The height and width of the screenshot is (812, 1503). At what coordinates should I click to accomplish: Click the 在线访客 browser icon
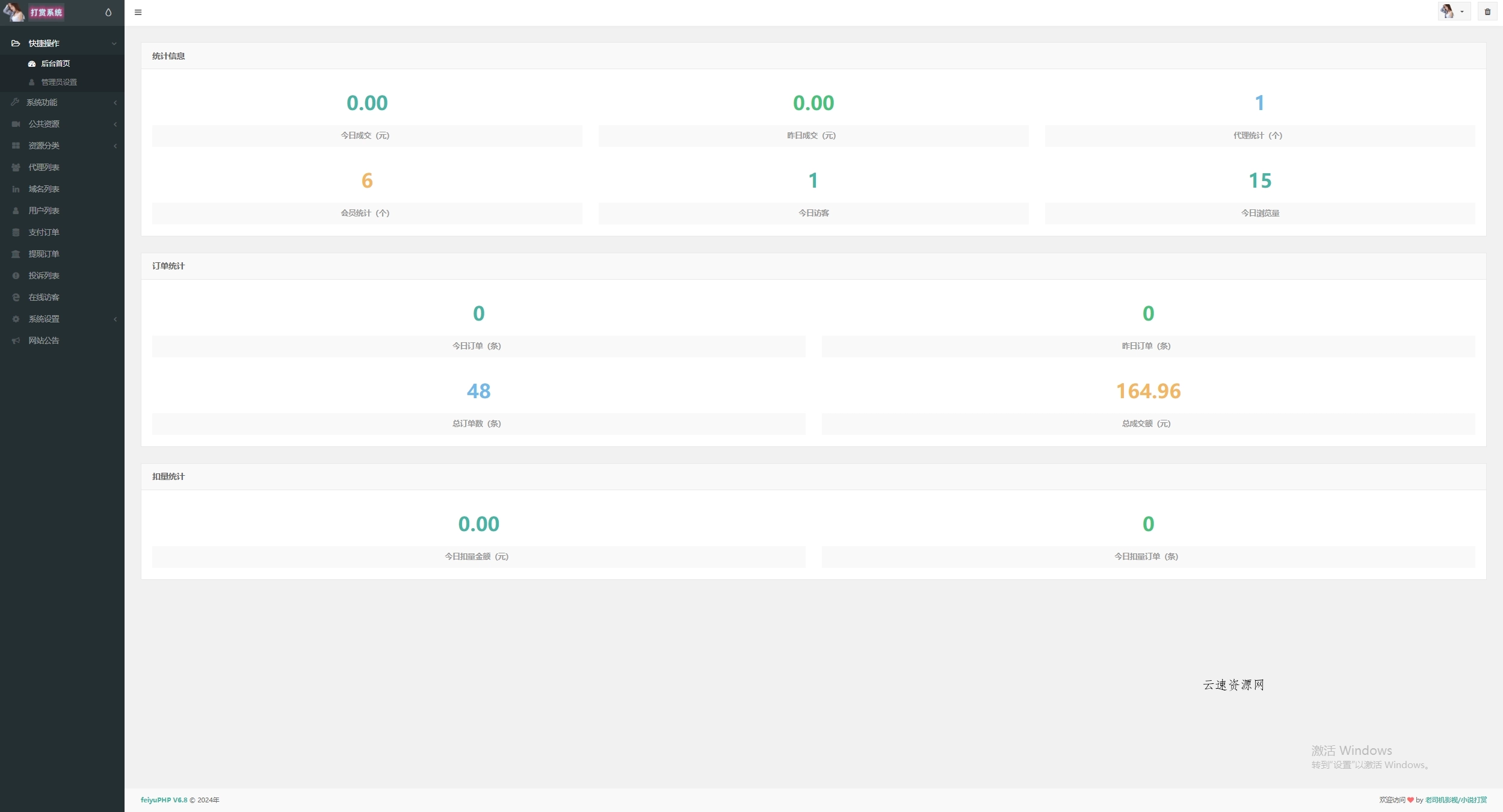click(16, 297)
